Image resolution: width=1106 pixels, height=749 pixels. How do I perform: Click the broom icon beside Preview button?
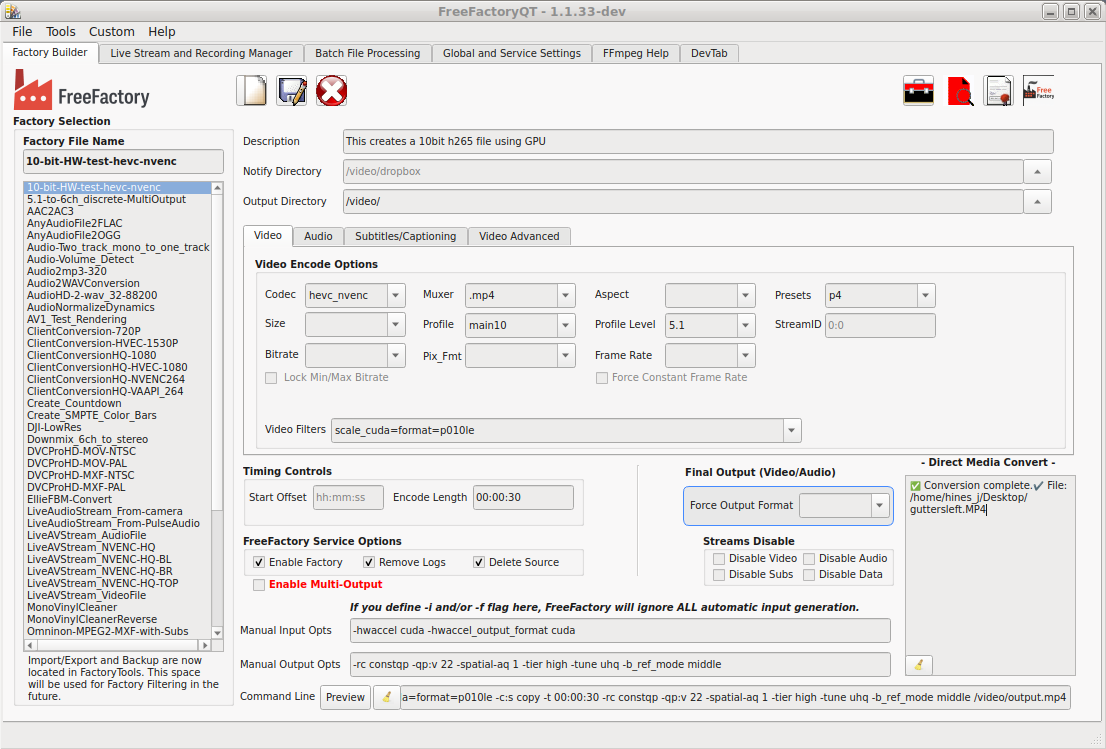click(x=387, y=697)
